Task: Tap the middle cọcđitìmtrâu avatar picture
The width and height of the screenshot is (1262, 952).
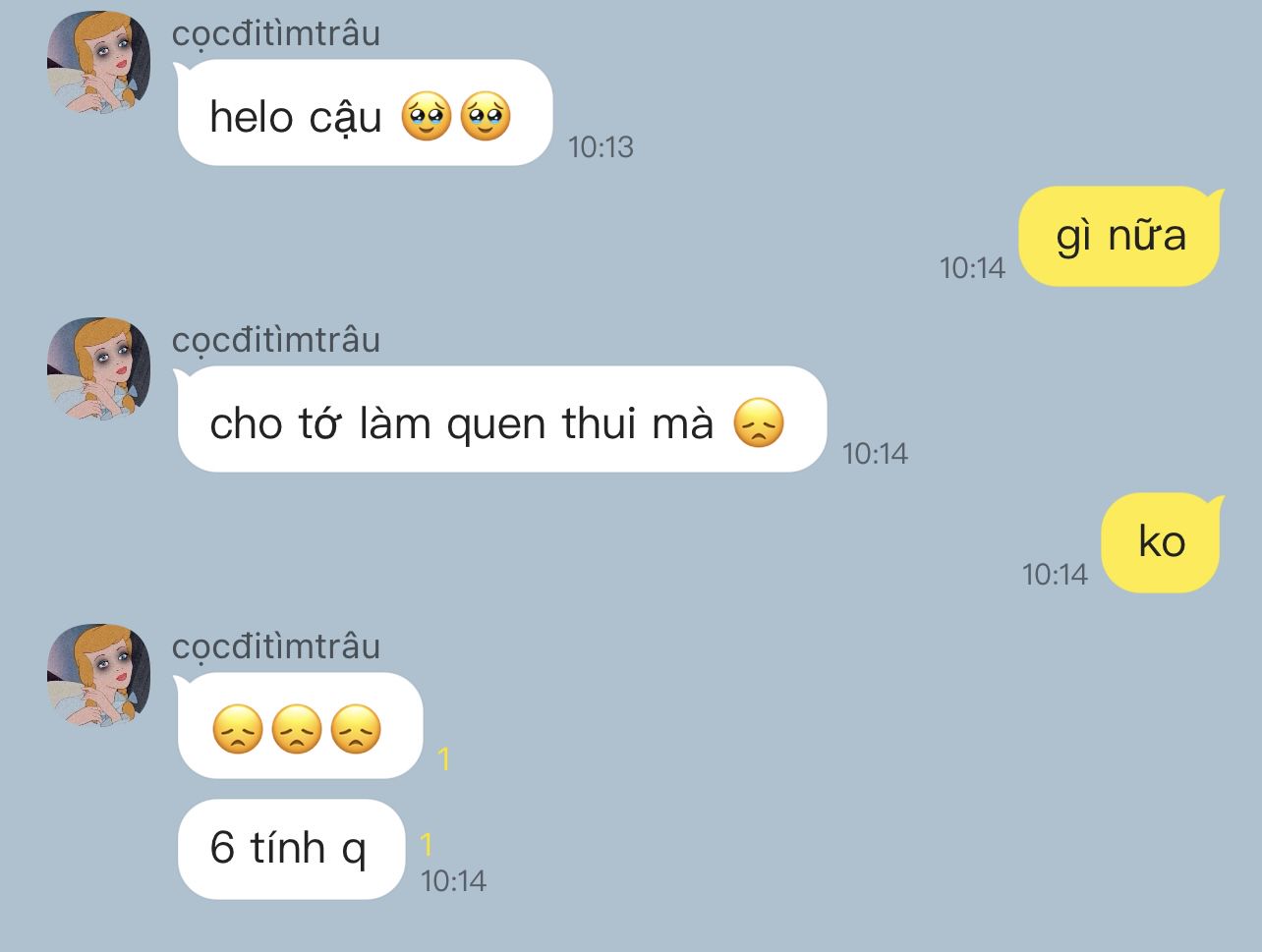Action: [x=98, y=368]
